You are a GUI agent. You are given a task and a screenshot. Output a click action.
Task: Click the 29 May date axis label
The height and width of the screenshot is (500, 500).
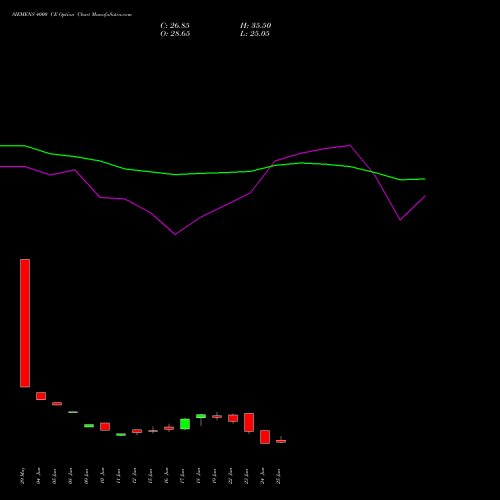22,476
